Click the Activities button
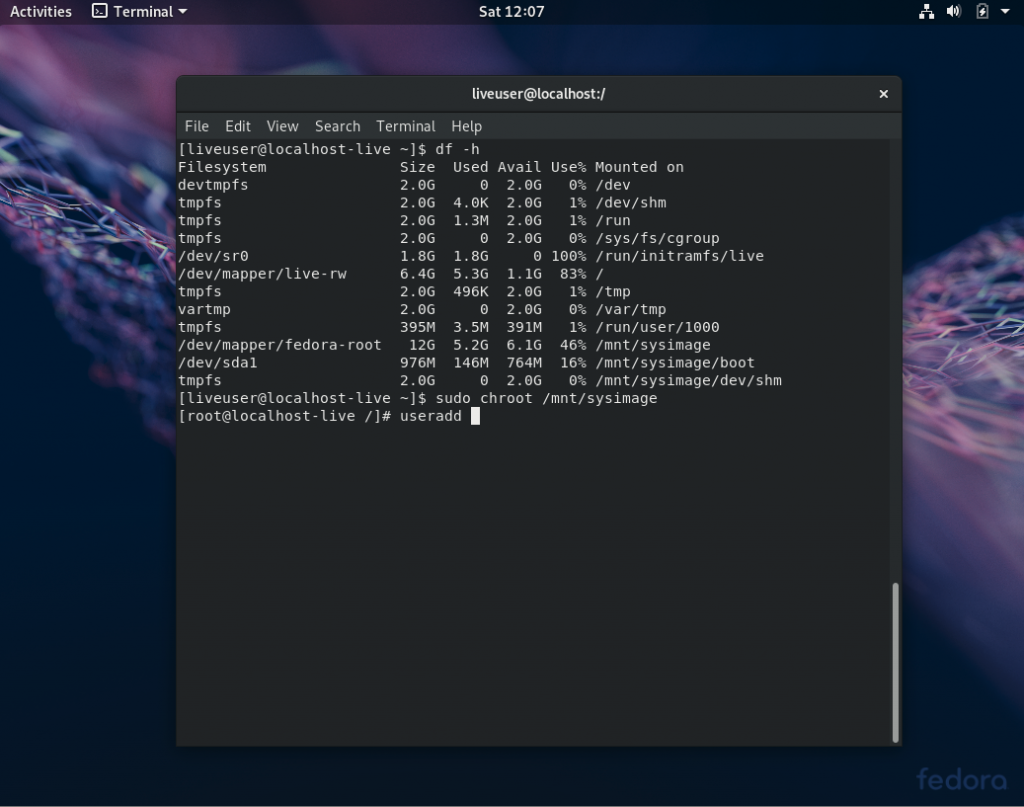This screenshot has width=1024, height=807. click(x=40, y=11)
